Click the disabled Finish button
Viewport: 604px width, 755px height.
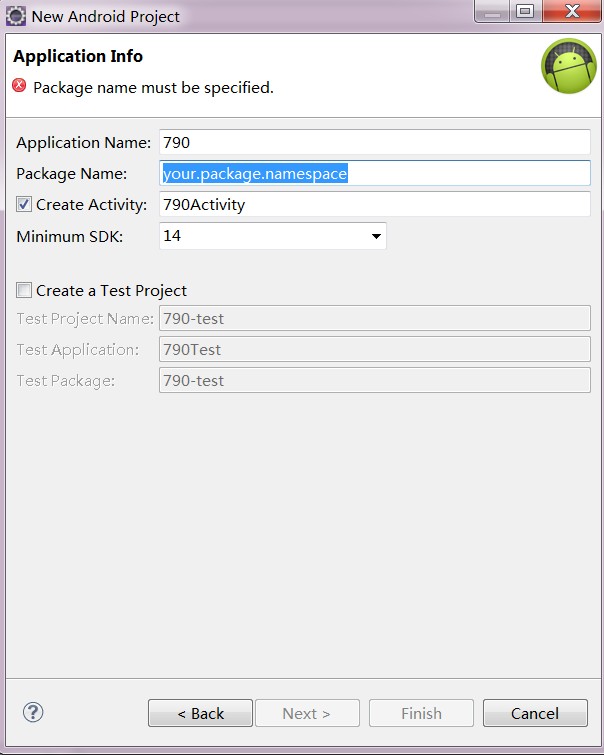click(x=421, y=713)
